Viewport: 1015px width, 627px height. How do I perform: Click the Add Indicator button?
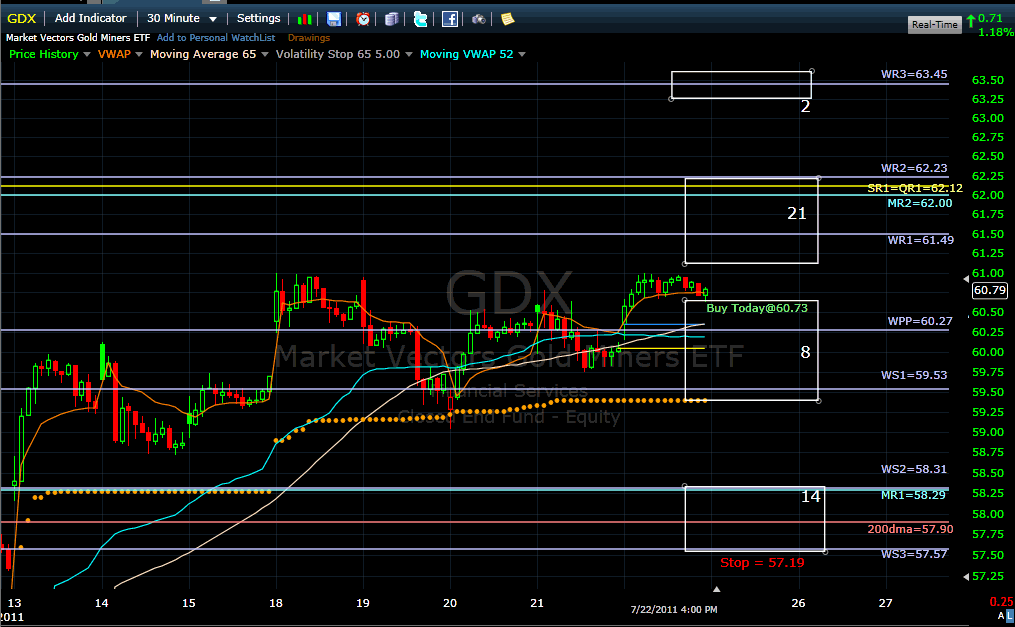point(91,18)
